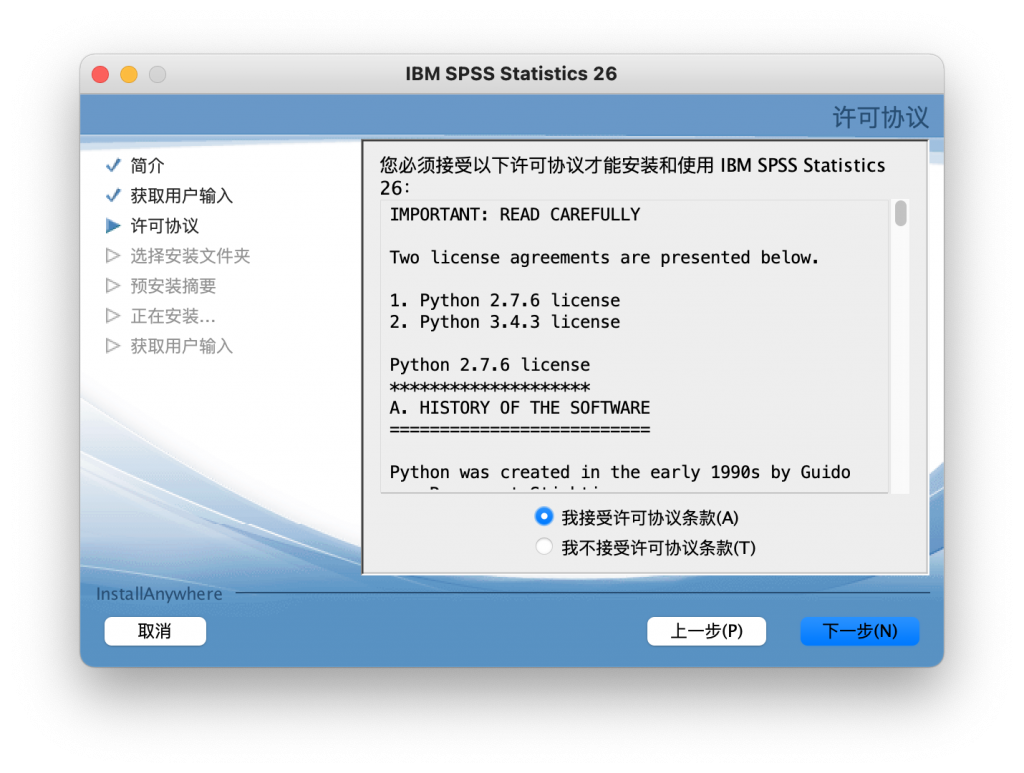This screenshot has height=773, width=1024.
Task: Cancel installation with the 取消 button
Action: pyautogui.click(x=155, y=631)
